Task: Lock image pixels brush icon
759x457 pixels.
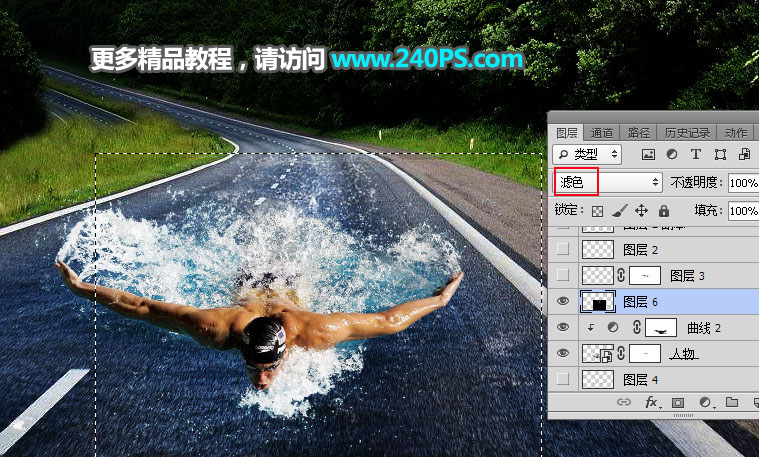Action: [x=620, y=211]
